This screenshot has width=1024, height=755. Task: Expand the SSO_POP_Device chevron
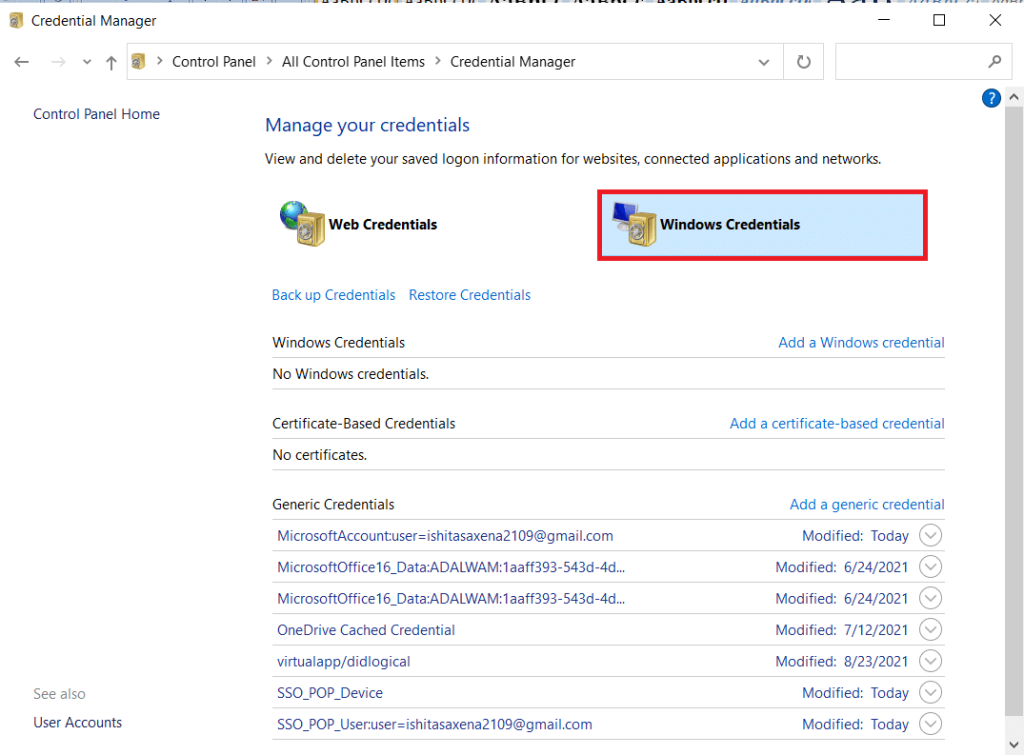pos(930,692)
